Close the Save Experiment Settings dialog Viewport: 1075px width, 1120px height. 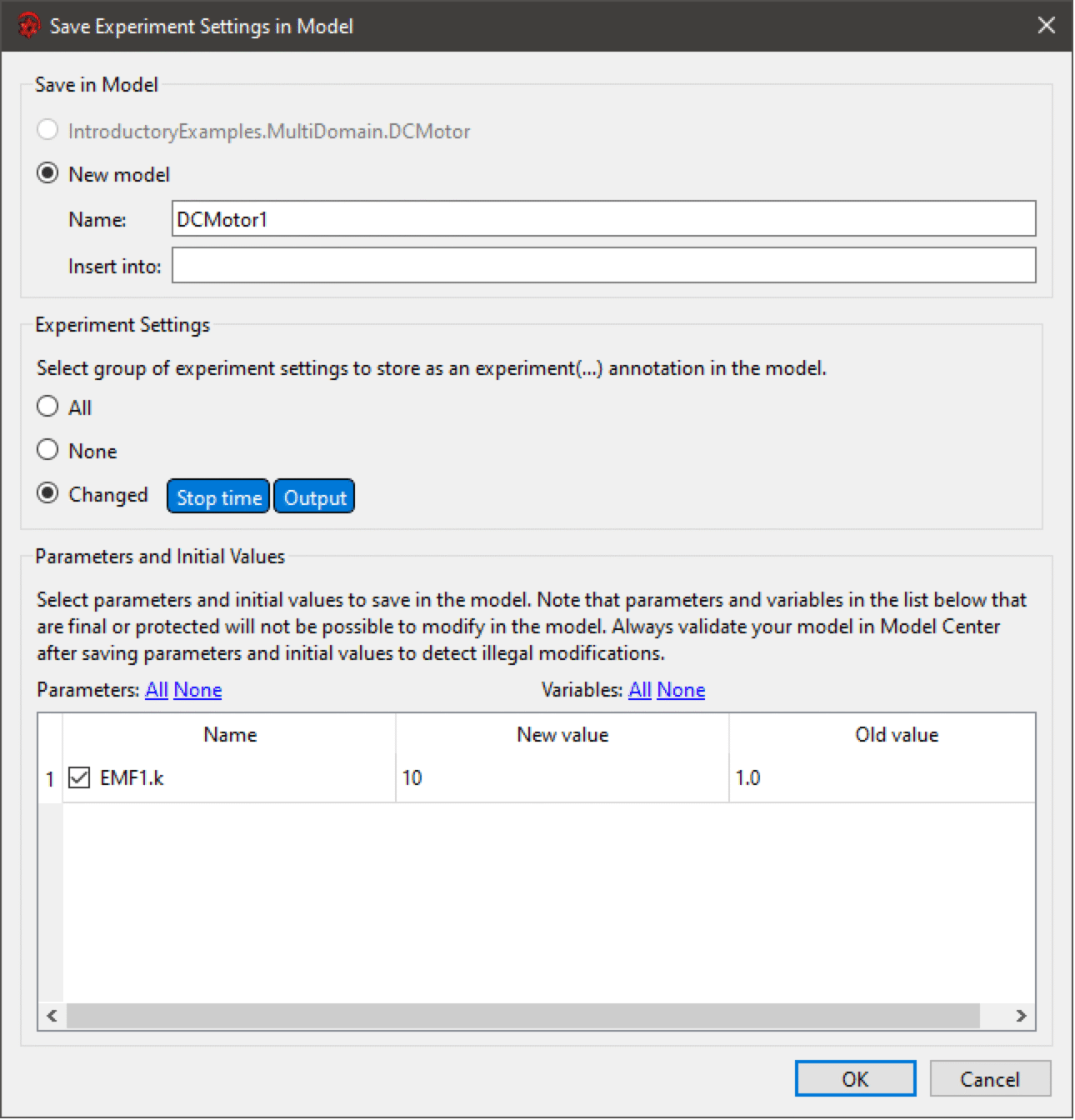tap(1047, 26)
